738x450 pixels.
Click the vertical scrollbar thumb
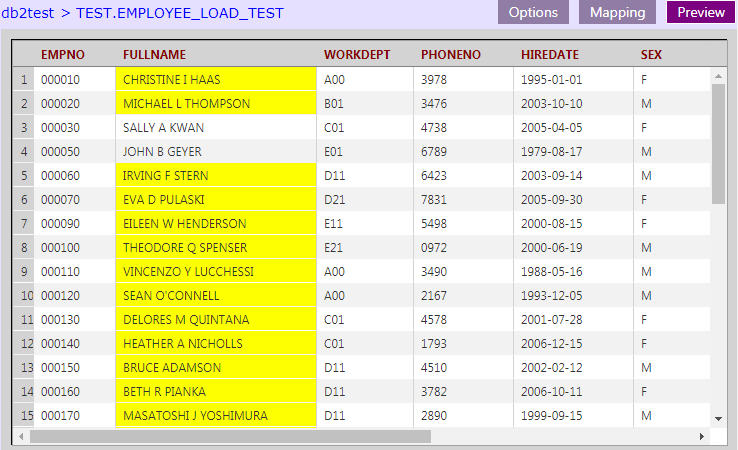pyautogui.click(x=718, y=144)
